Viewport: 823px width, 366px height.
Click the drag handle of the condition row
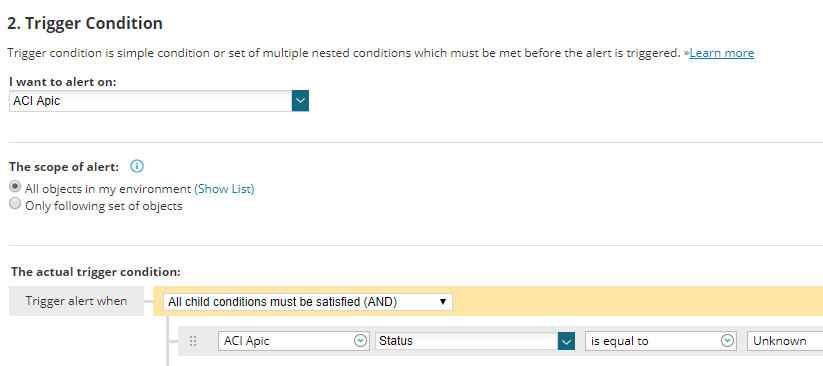pyautogui.click(x=193, y=341)
